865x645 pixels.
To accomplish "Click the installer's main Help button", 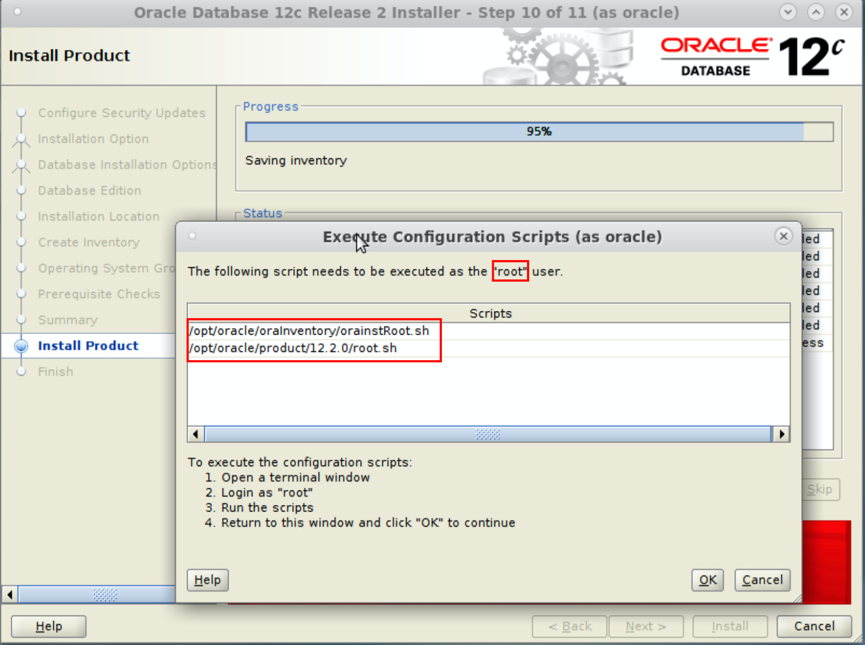I will click(x=49, y=626).
